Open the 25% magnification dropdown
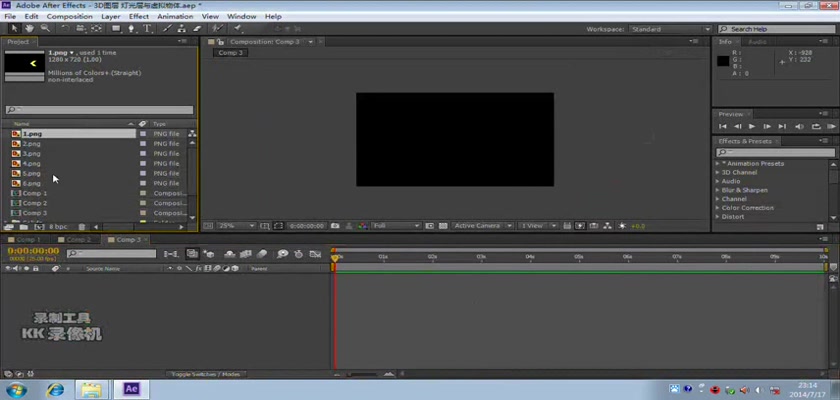This screenshot has height=400, width=840. click(x=236, y=226)
